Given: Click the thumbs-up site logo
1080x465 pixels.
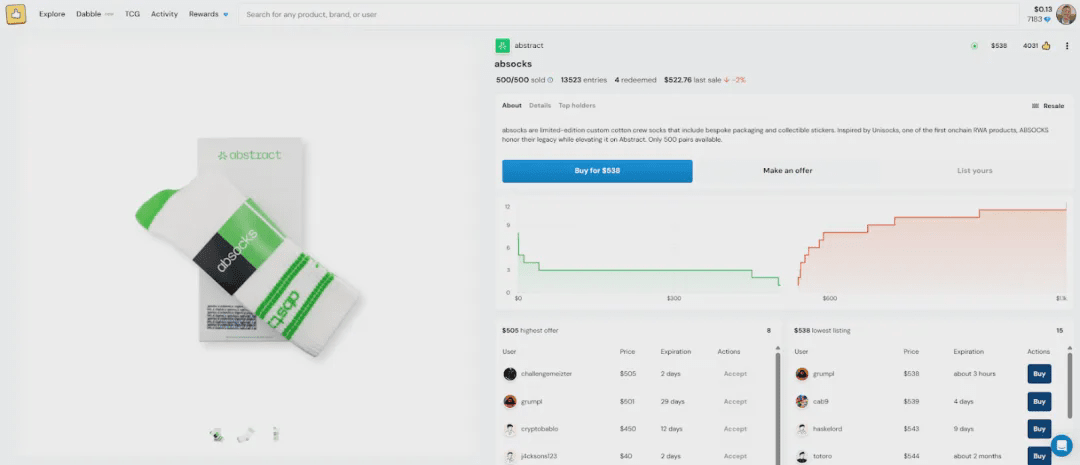Looking at the screenshot, I should [16, 14].
